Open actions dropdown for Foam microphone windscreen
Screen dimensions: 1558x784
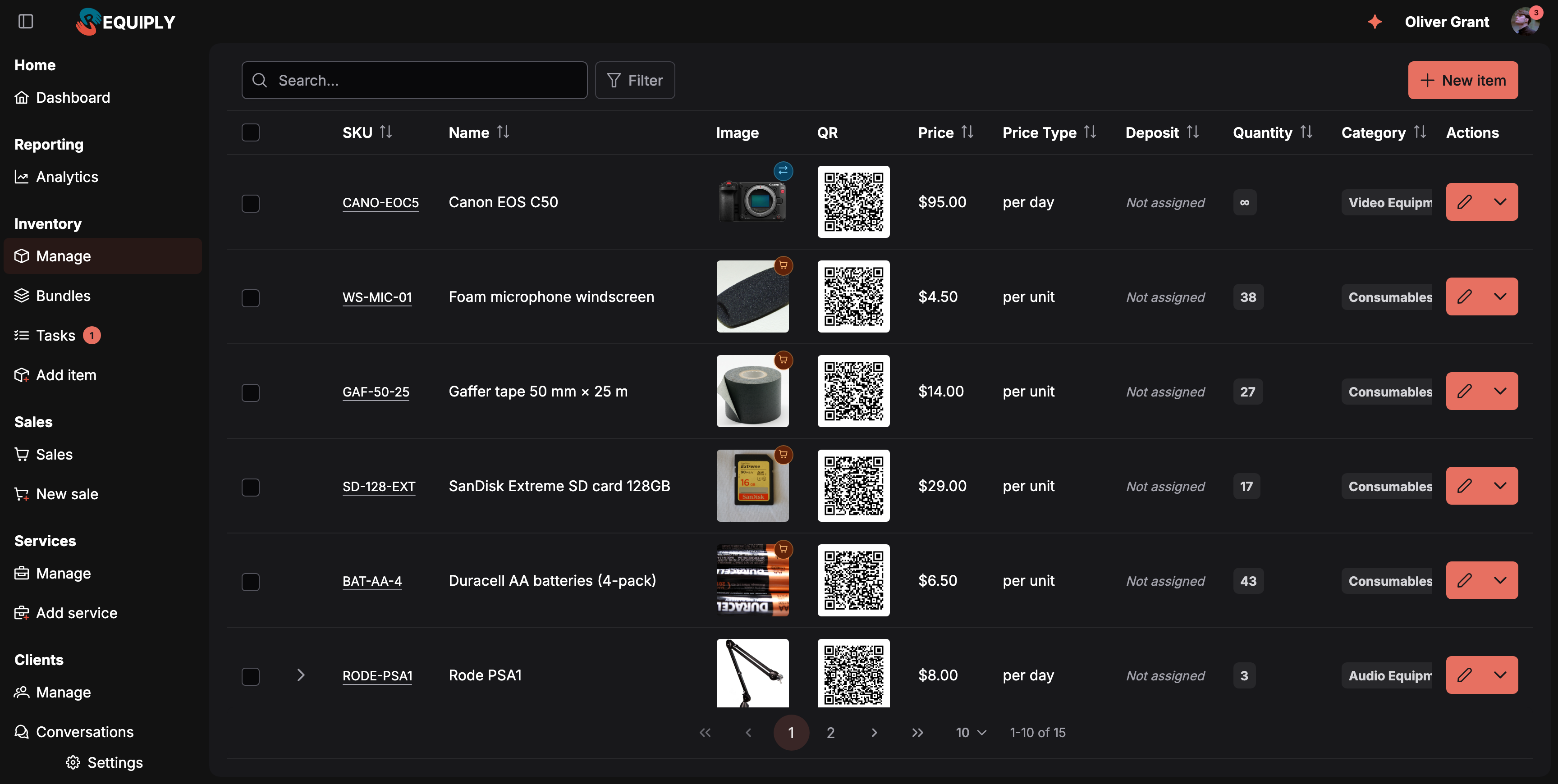(x=1500, y=297)
